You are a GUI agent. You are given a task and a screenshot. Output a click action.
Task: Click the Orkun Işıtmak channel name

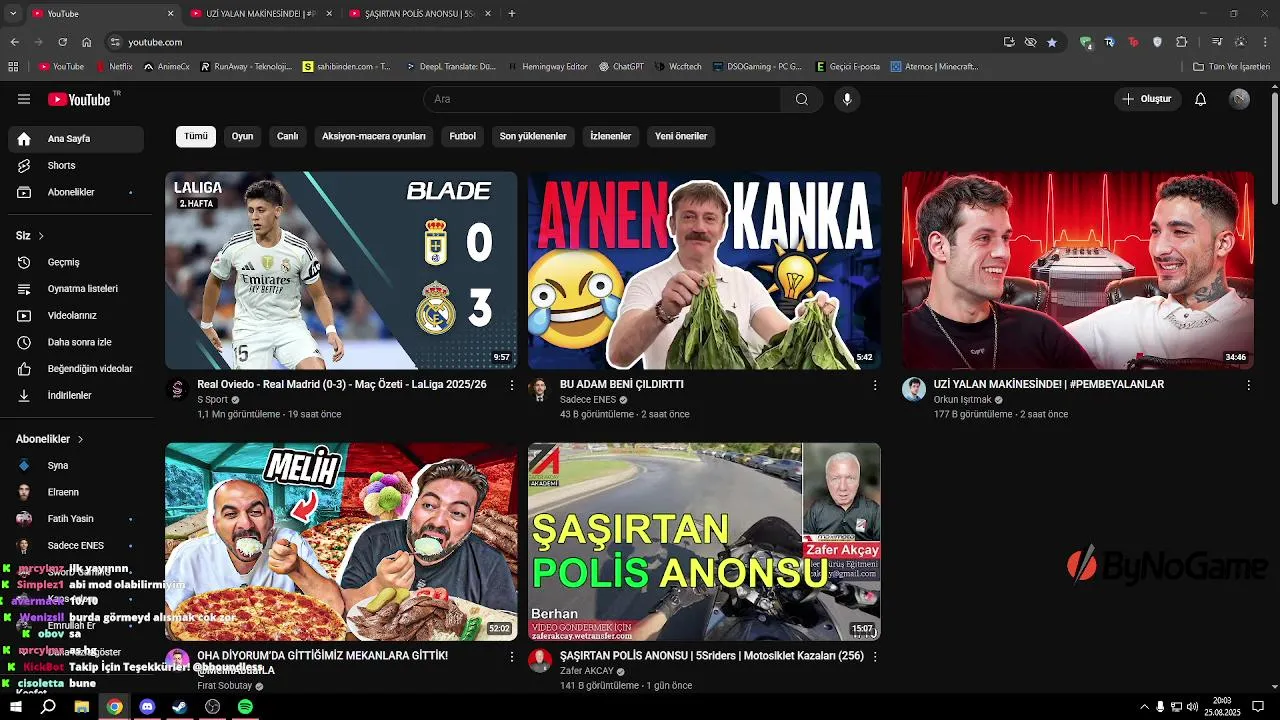coord(962,400)
